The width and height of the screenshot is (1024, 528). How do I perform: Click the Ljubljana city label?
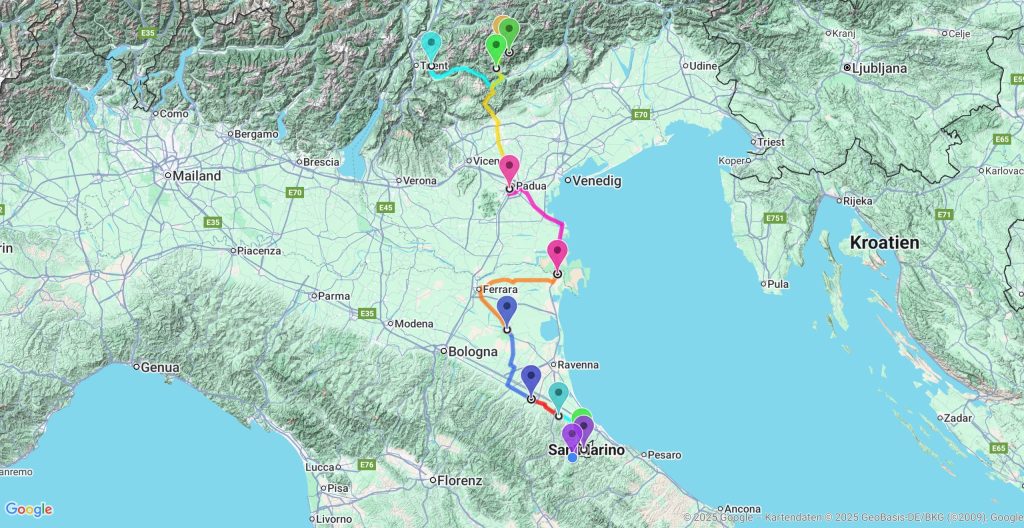[x=876, y=68]
